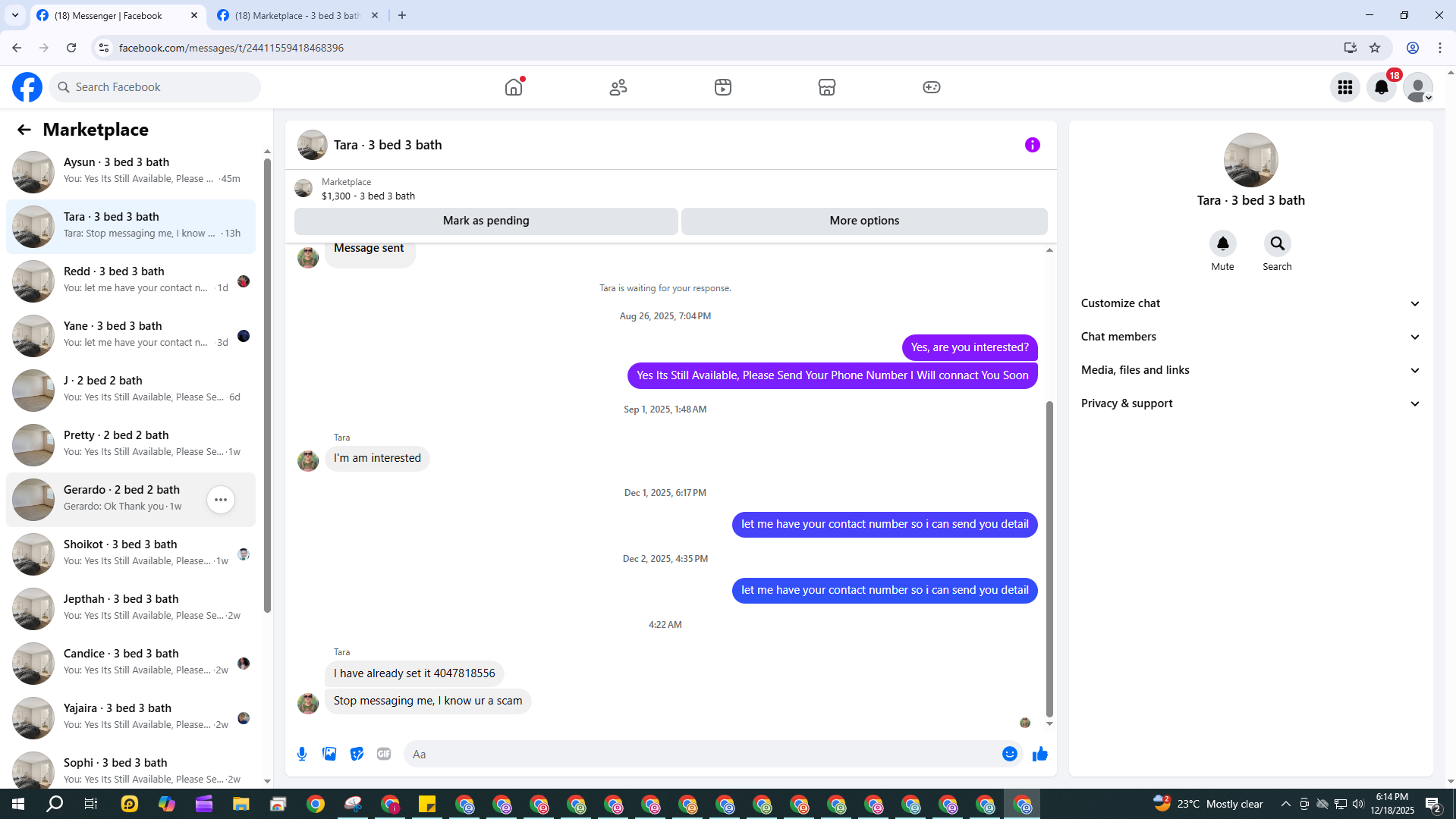This screenshot has width=1456, height=819.
Task: Switch to the Marketplace 3 bed 3 bath tab
Action: [x=298, y=15]
